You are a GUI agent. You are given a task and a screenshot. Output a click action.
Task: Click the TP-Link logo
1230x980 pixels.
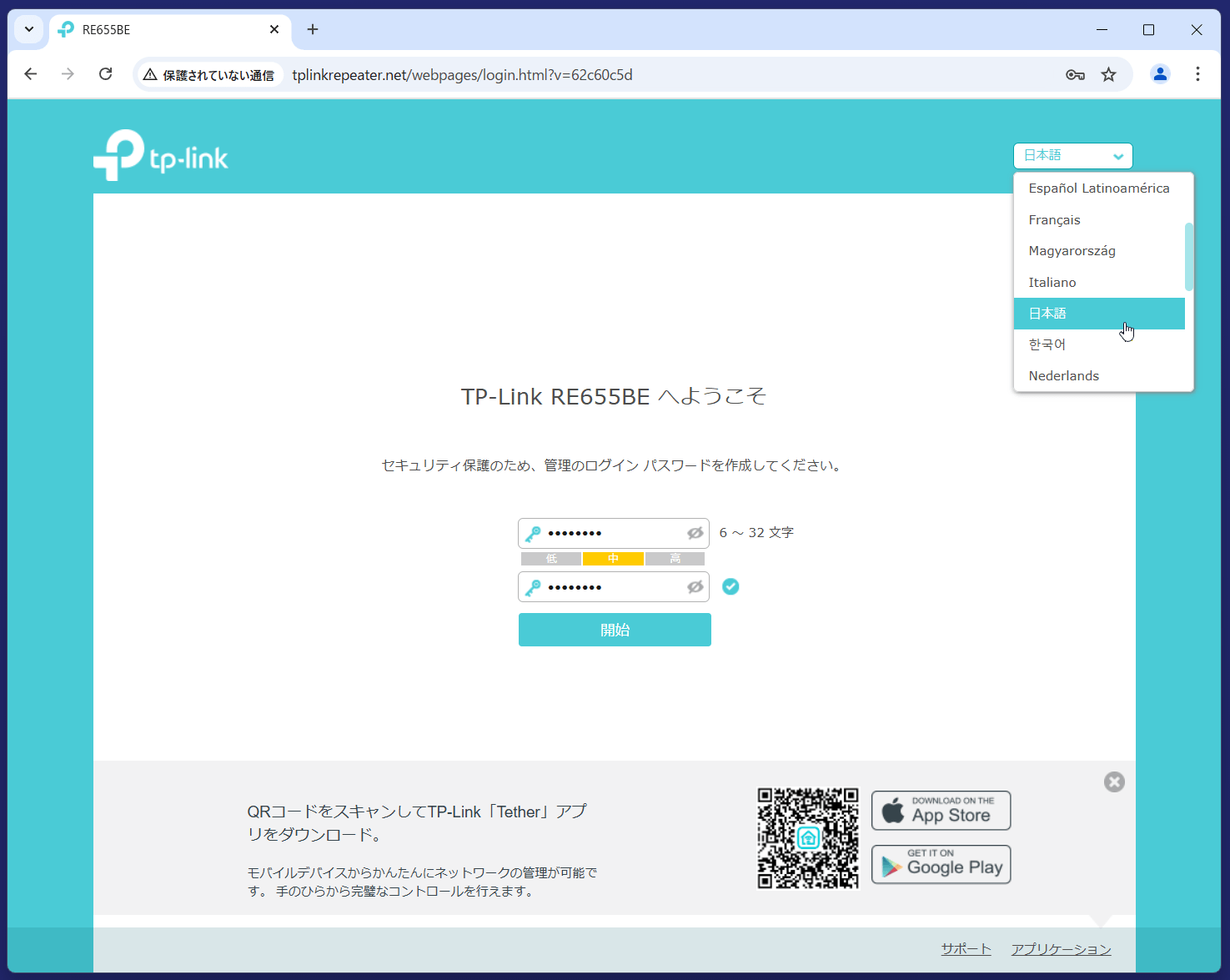[161, 155]
